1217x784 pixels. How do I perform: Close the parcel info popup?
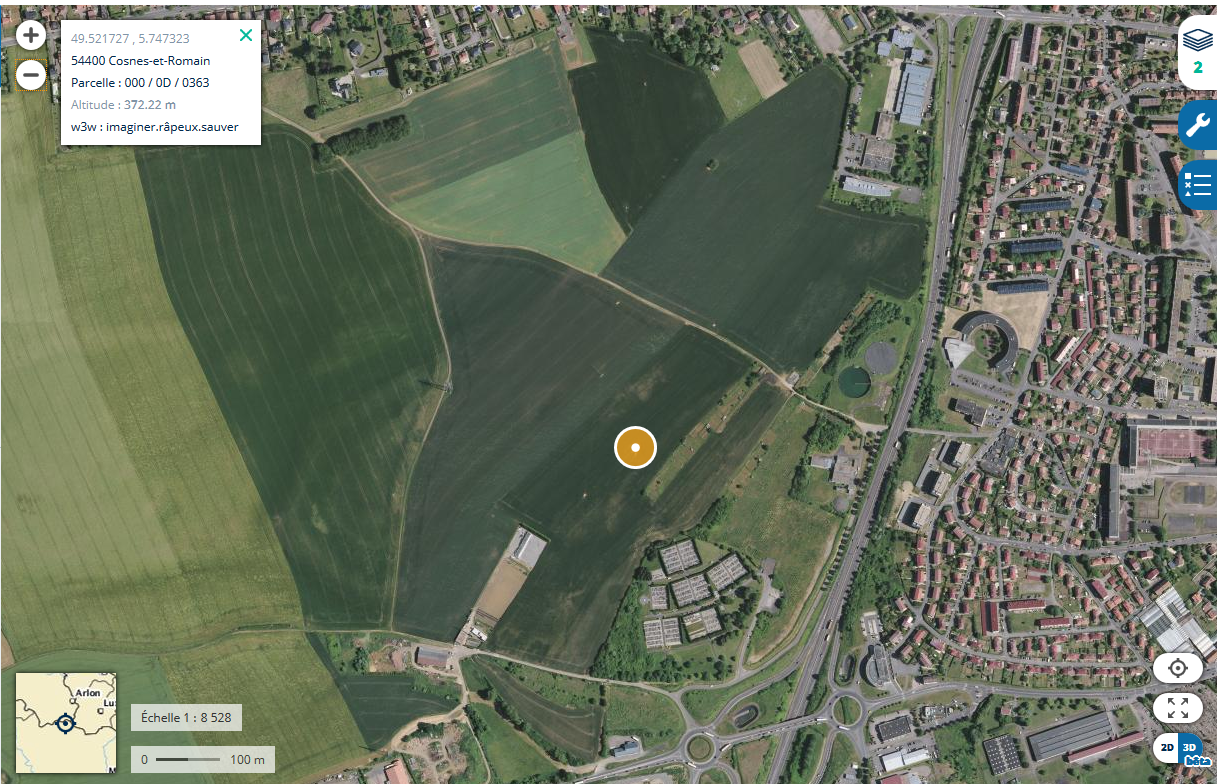pos(246,36)
